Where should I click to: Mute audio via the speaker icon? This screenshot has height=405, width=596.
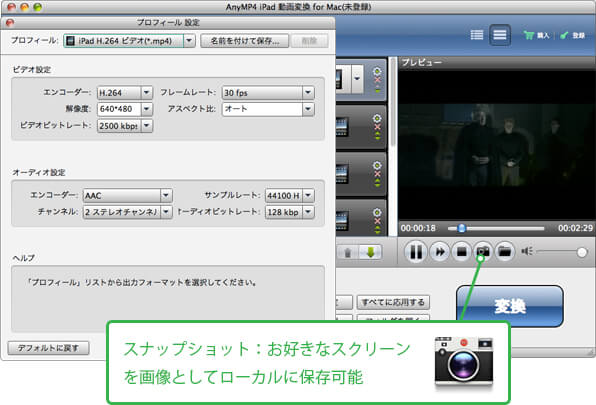(527, 251)
